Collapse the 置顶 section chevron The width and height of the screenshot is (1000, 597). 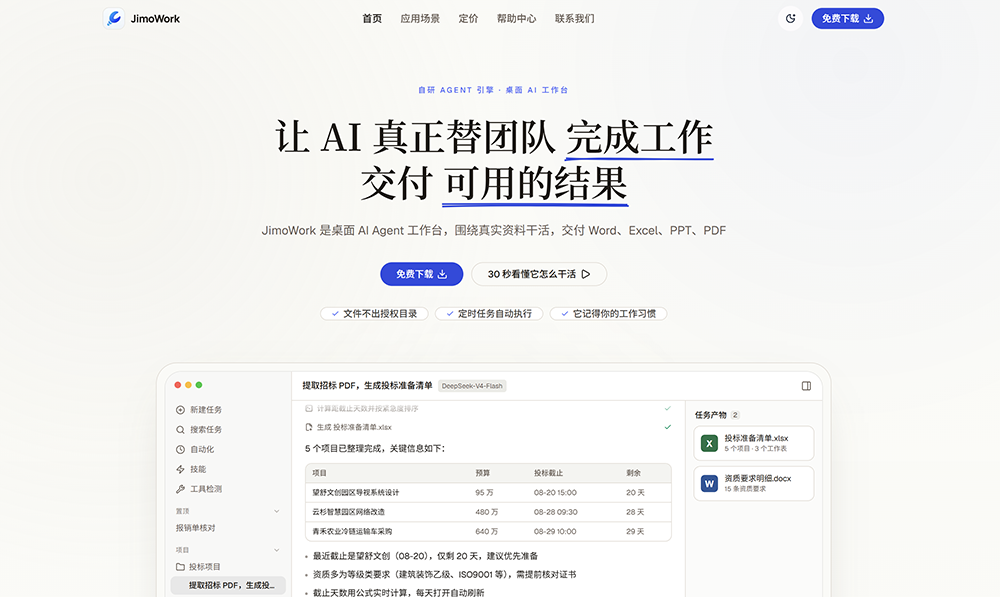click(x=277, y=511)
